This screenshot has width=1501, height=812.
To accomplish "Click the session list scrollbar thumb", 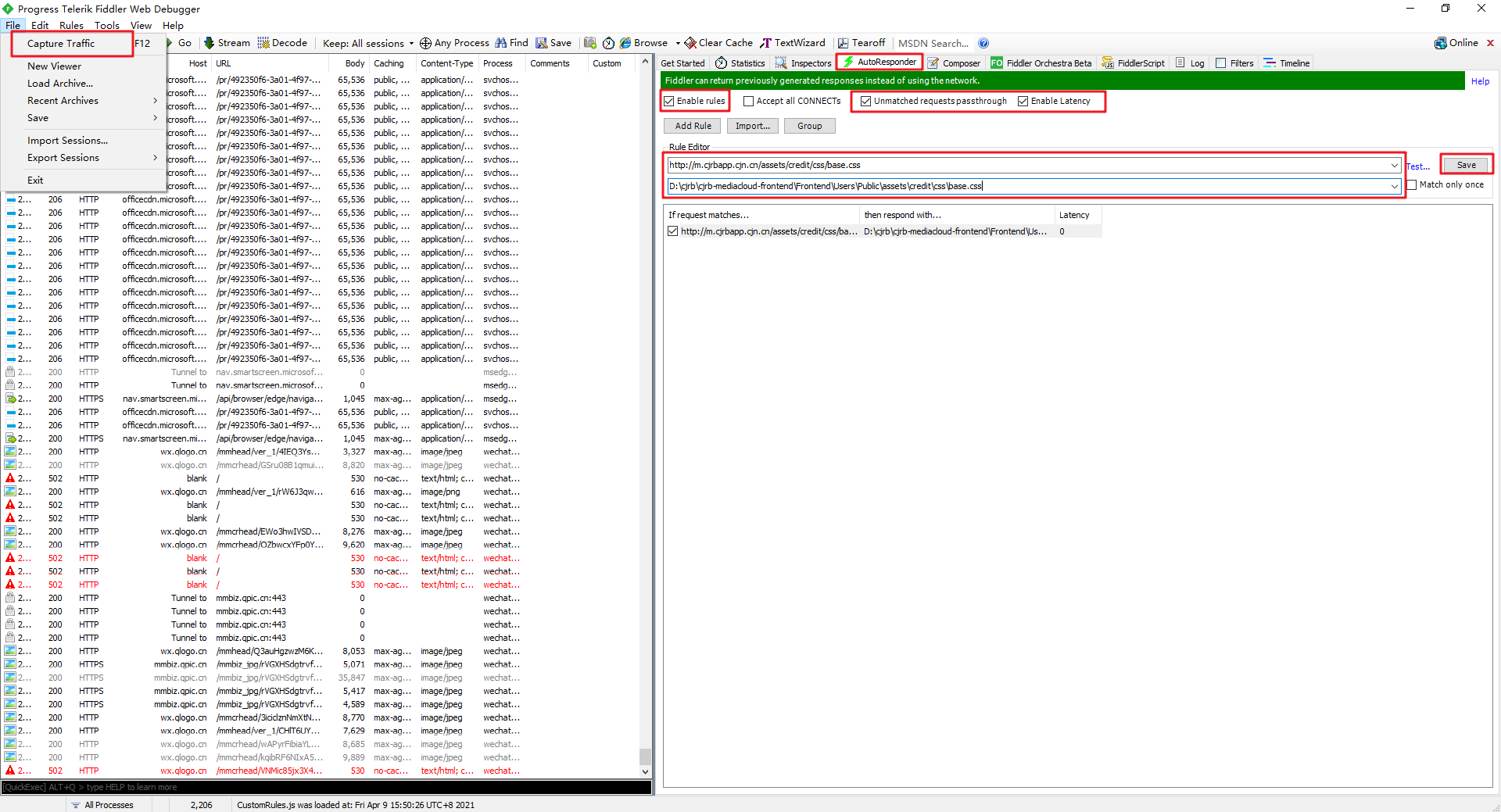I will tap(645, 757).
